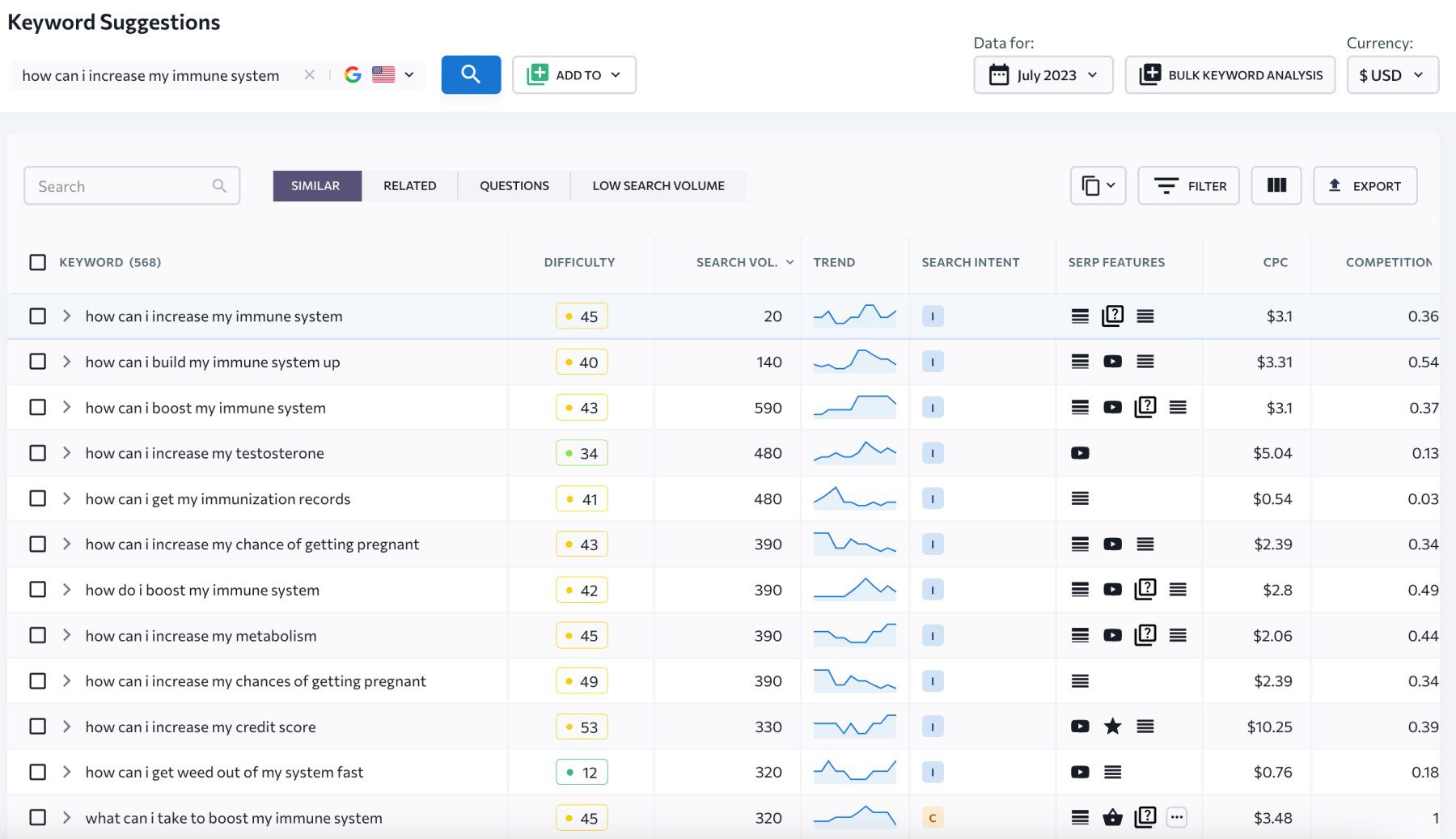Click the Google icon beside the search query
Screen dimensions: 1456x839
click(x=353, y=74)
